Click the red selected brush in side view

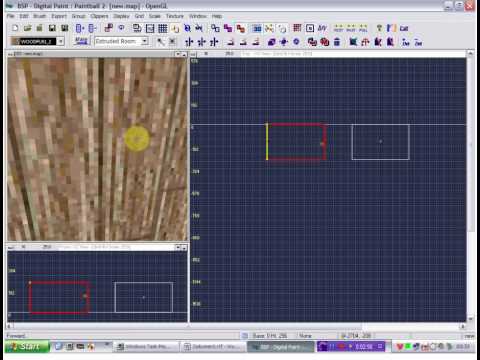click(59, 298)
